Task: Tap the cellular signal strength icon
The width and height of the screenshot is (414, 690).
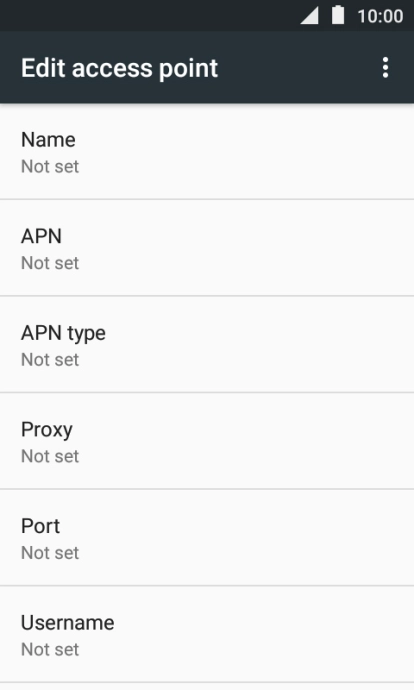Action: click(310, 16)
